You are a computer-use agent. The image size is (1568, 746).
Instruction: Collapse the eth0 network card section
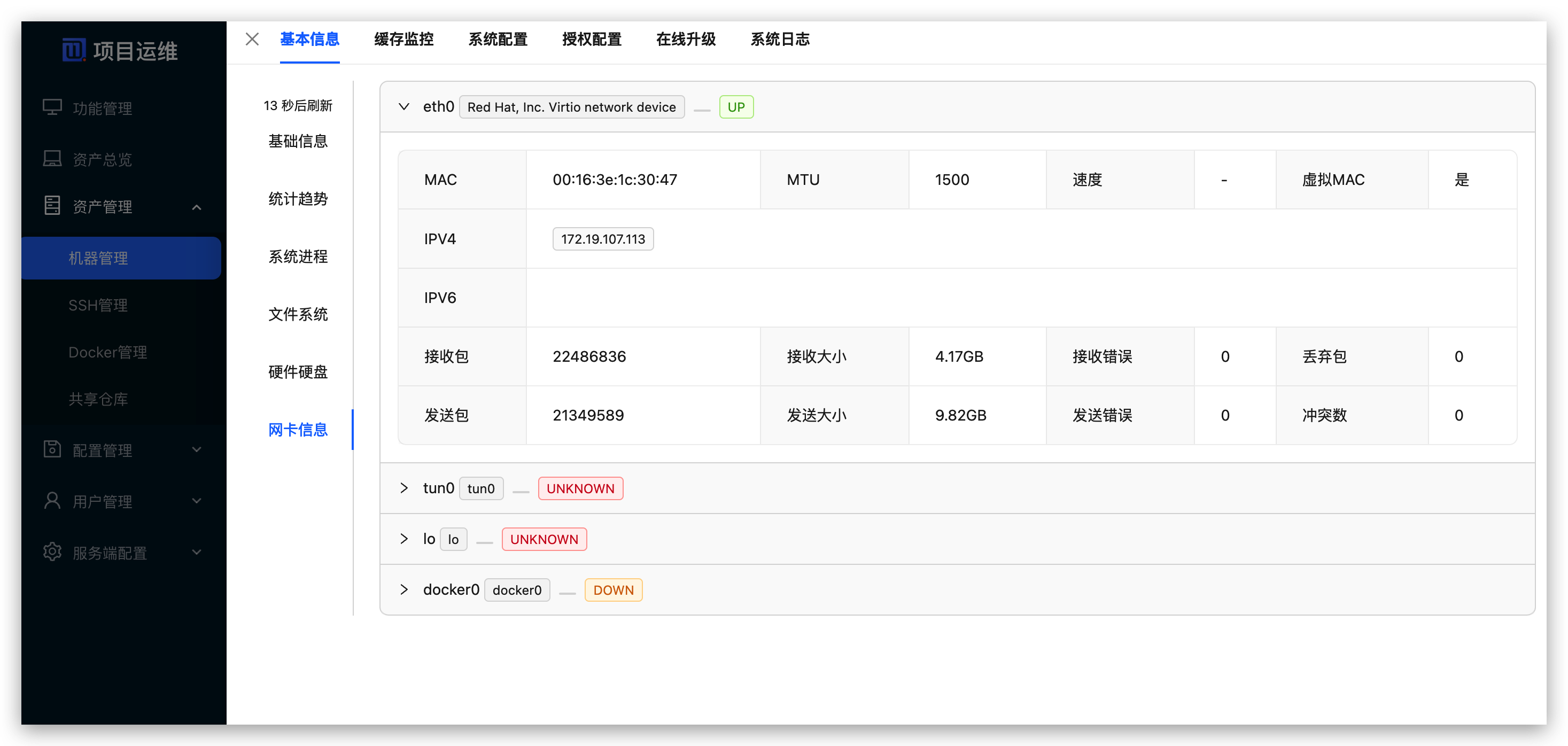403,107
